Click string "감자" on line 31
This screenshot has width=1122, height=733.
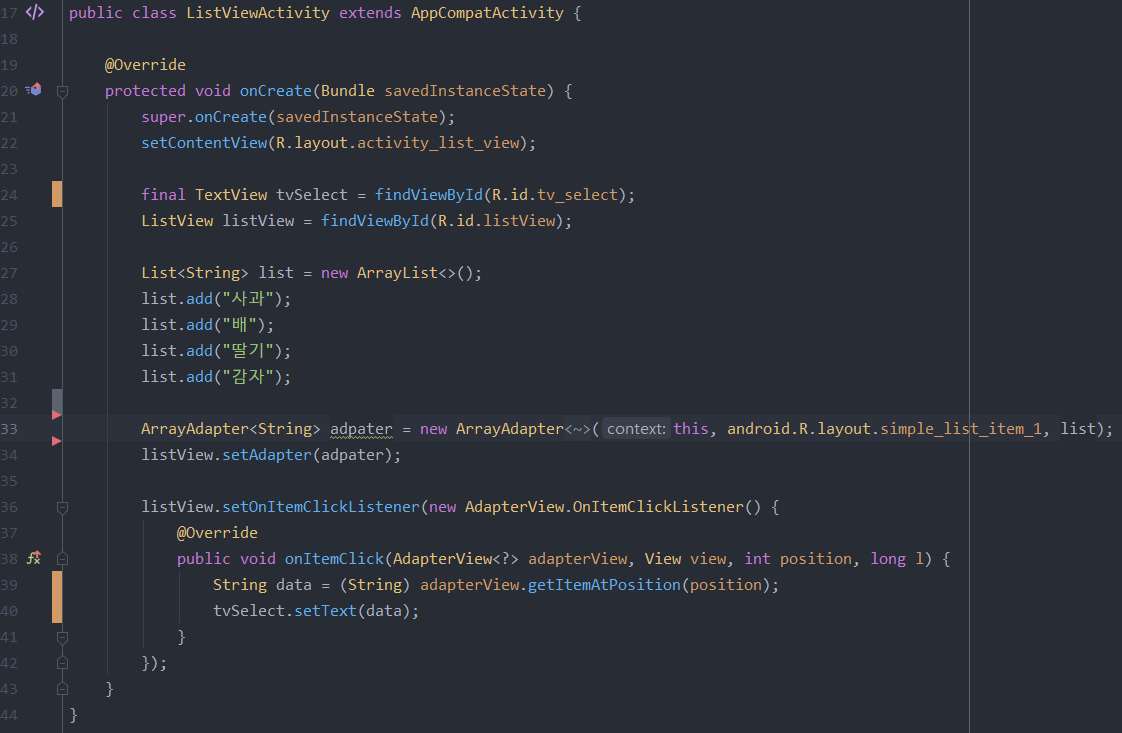click(x=248, y=377)
